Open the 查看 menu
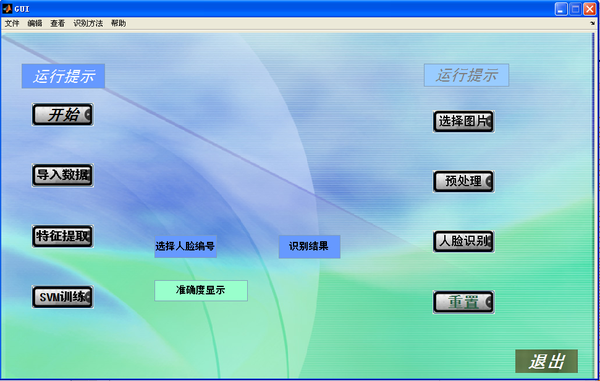600x381 pixels. [57, 23]
